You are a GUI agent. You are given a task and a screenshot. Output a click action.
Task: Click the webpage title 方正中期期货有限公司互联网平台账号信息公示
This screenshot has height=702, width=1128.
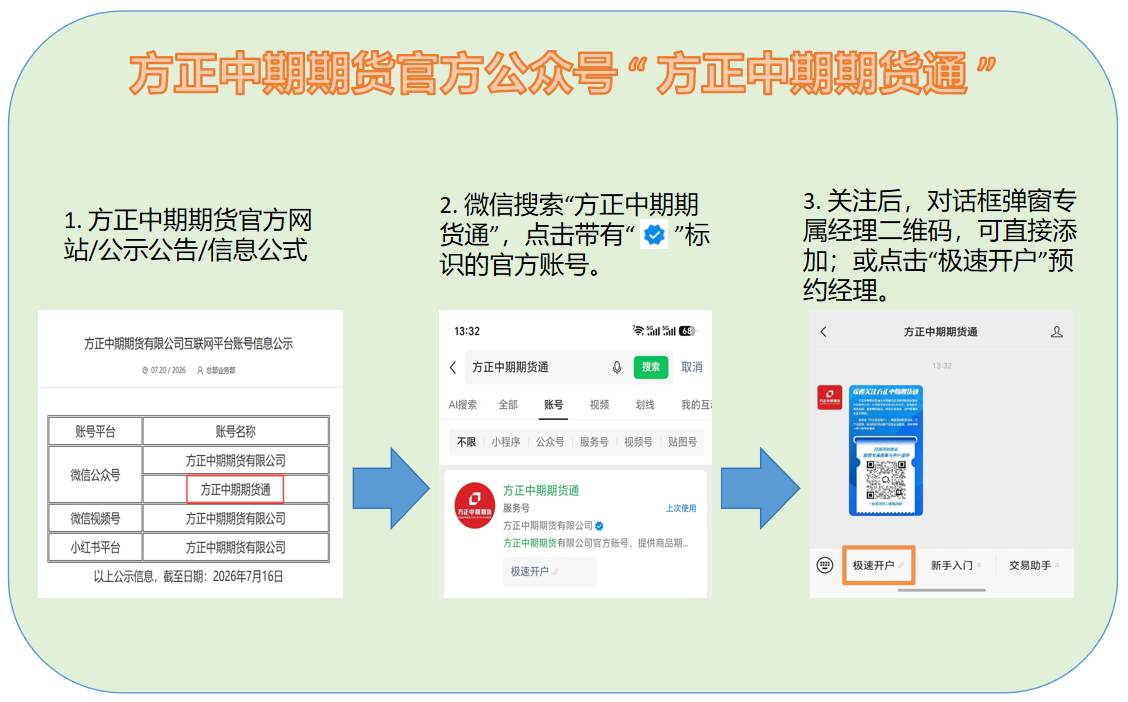[x=188, y=344]
